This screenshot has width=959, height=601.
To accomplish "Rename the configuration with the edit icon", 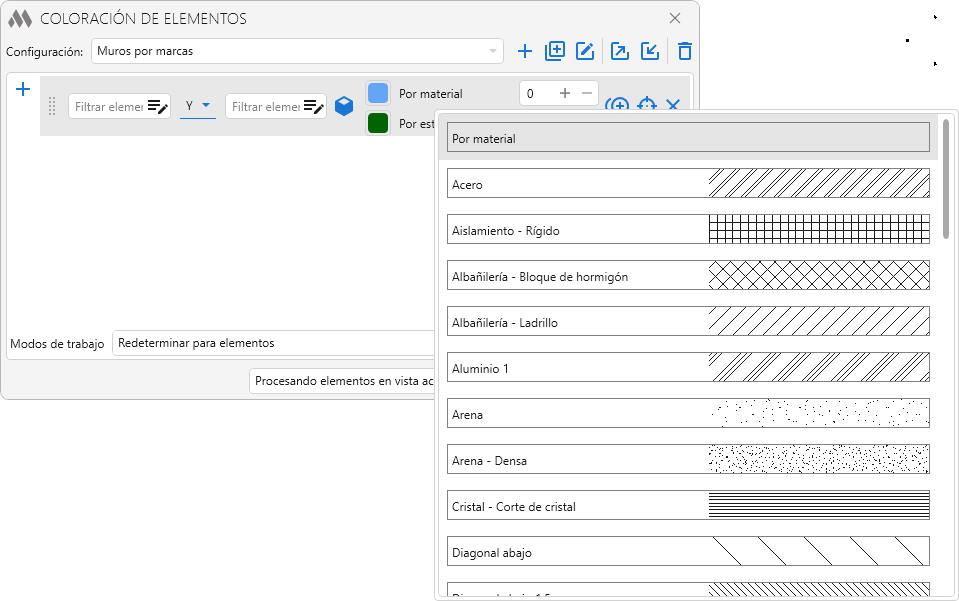I will [585, 51].
